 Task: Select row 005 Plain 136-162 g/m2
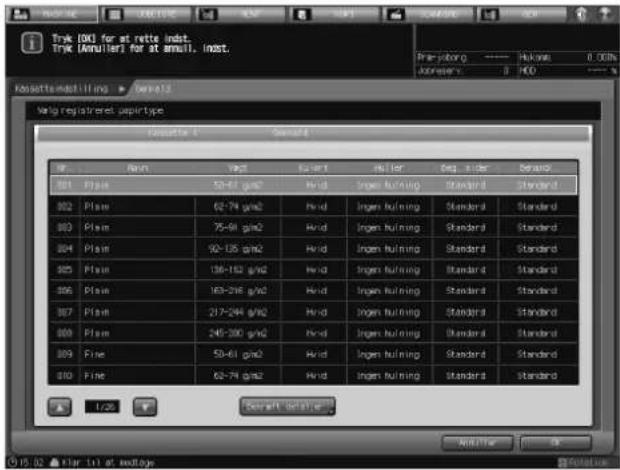(313, 270)
